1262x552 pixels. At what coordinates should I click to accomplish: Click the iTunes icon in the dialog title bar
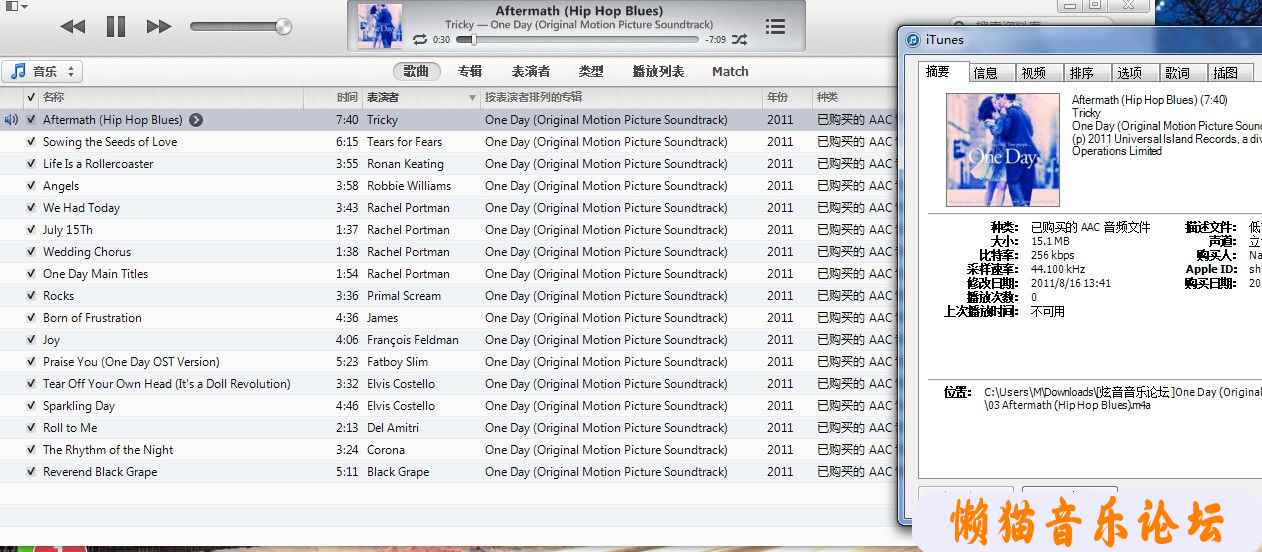[x=912, y=40]
